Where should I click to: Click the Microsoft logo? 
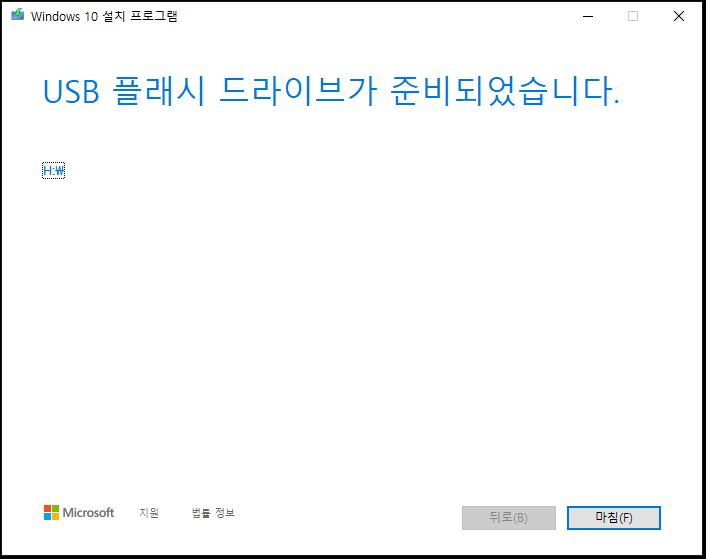click(x=79, y=513)
